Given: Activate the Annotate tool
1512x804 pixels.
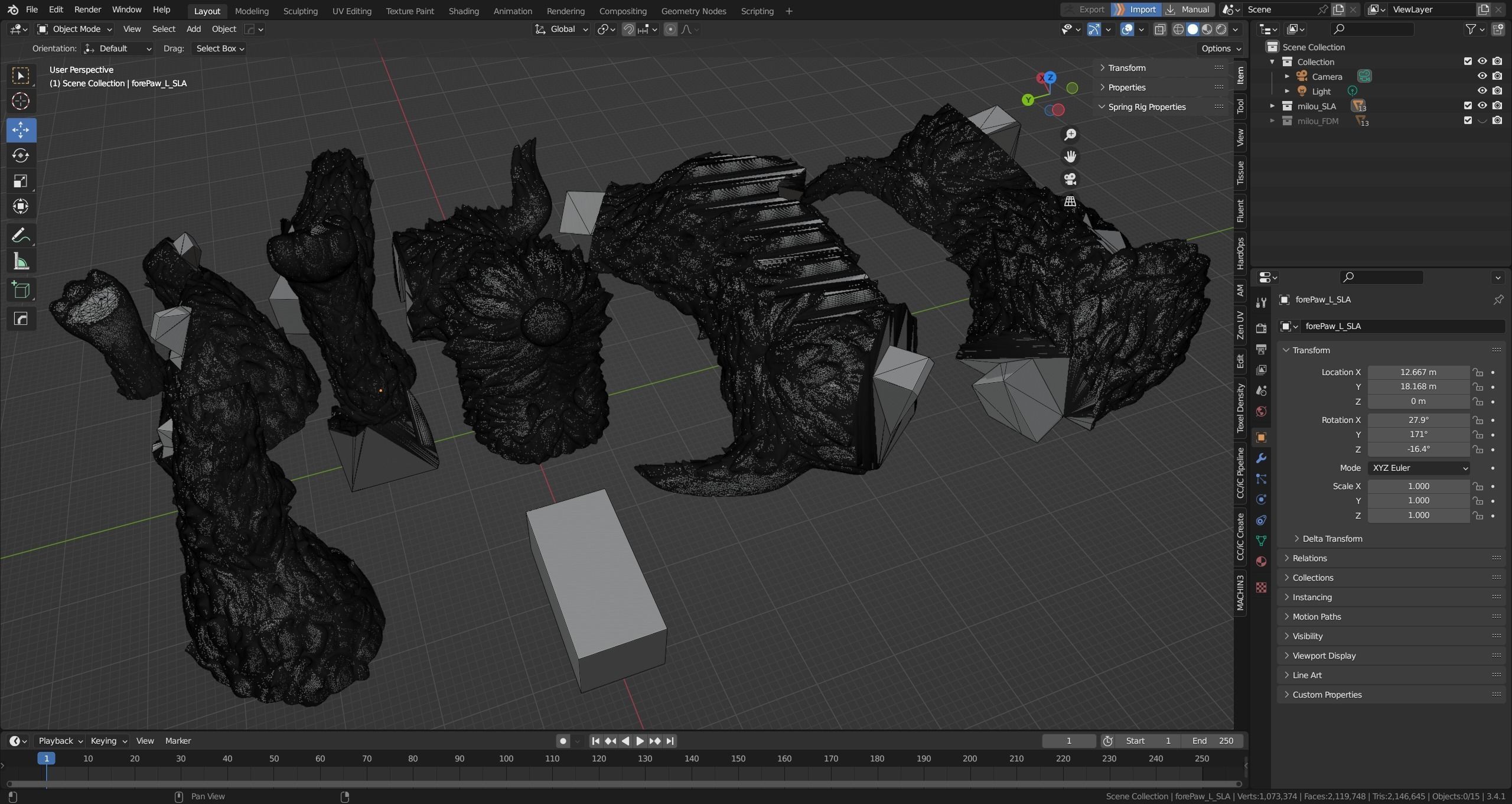Looking at the screenshot, I should coord(21,236).
